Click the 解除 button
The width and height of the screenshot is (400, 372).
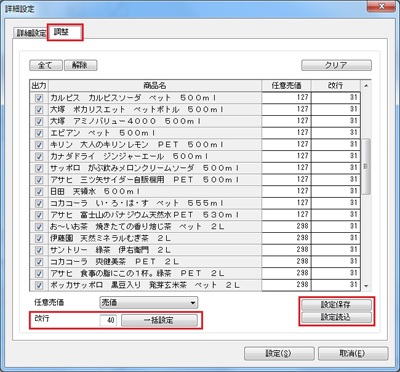pos(80,65)
